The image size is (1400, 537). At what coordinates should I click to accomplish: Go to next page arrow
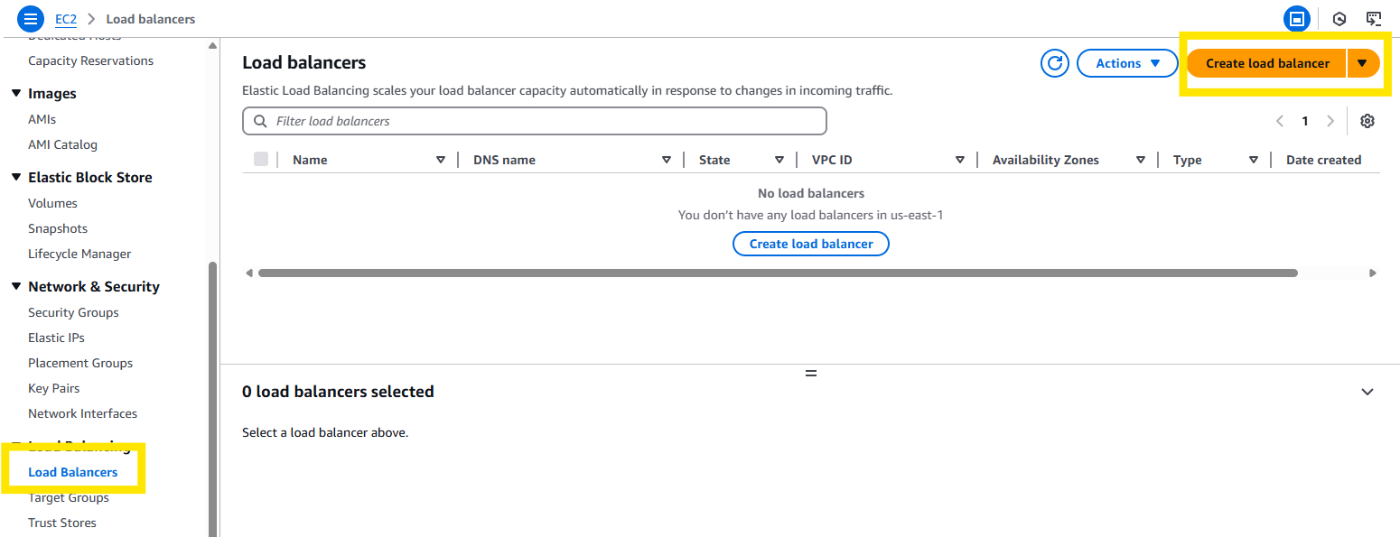pyautogui.click(x=1330, y=121)
